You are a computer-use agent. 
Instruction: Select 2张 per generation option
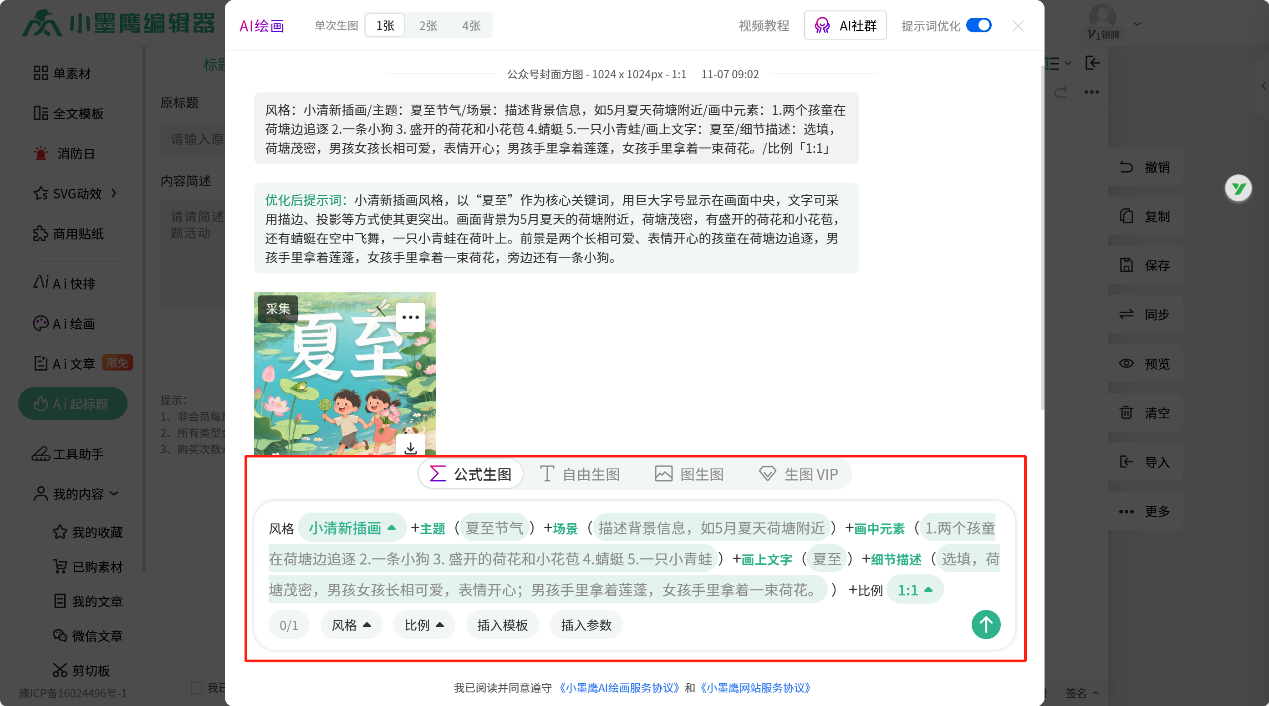click(x=428, y=26)
